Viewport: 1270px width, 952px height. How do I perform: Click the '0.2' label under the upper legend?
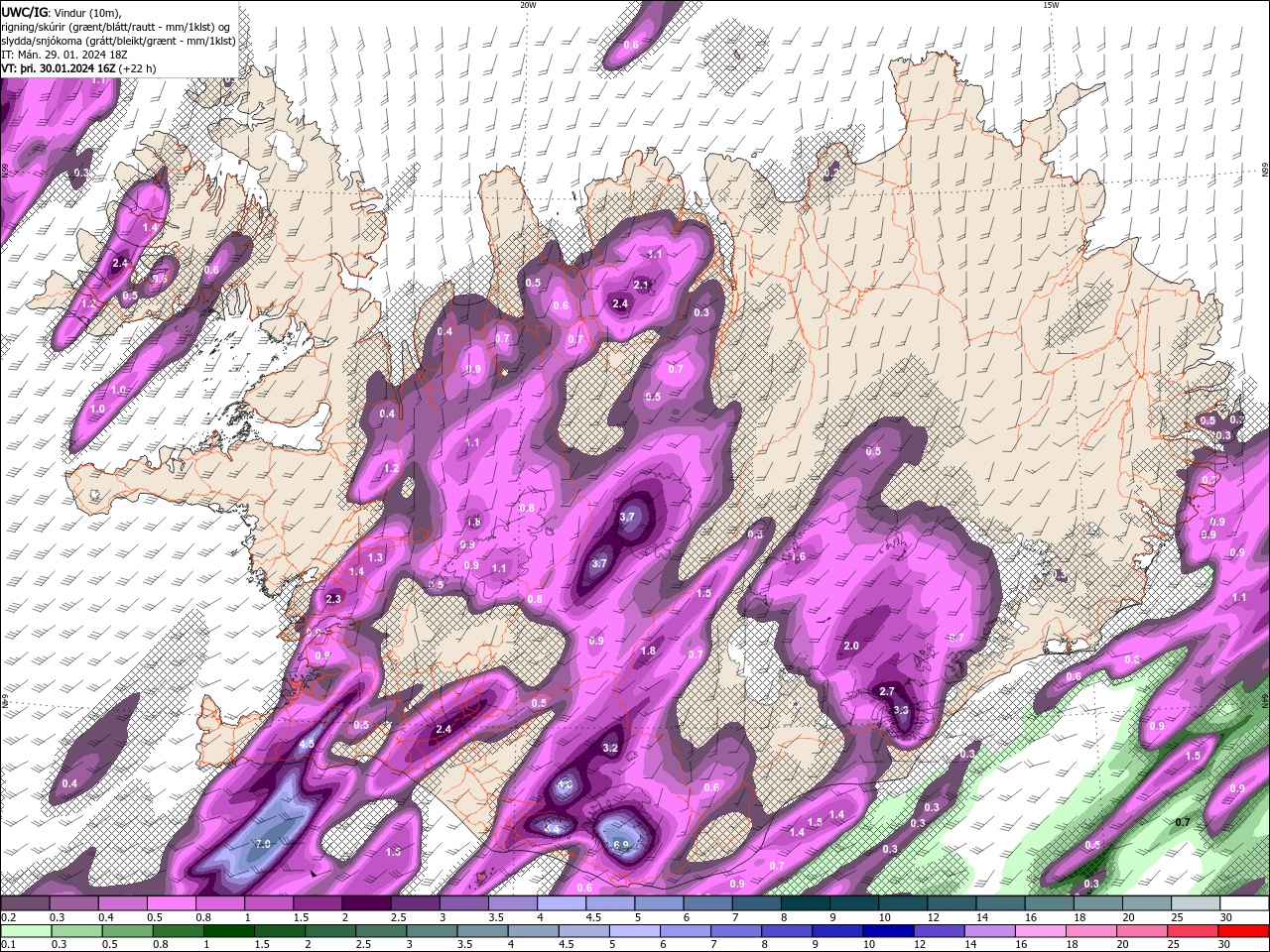tap(7, 917)
